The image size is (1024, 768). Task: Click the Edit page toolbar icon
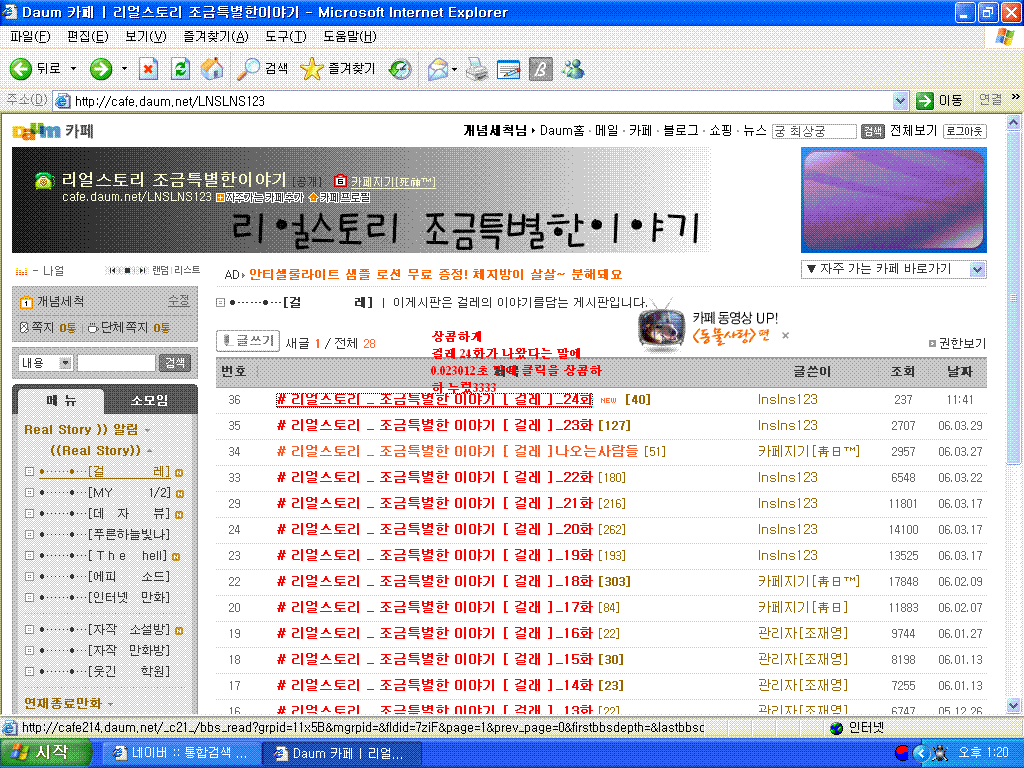click(x=508, y=69)
